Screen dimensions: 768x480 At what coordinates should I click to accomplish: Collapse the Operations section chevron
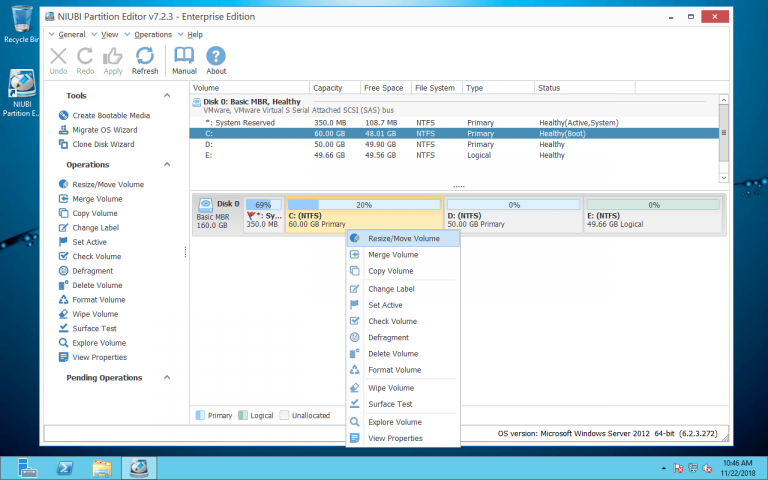point(167,165)
